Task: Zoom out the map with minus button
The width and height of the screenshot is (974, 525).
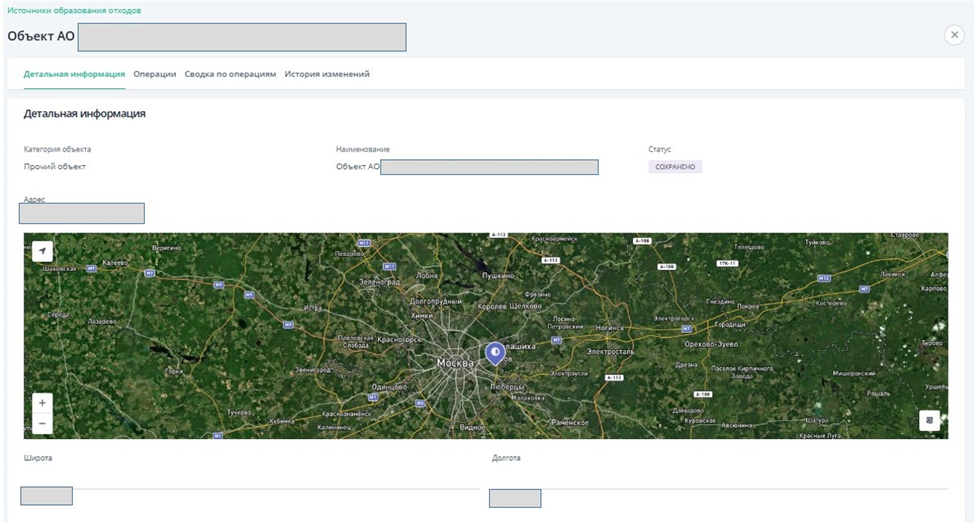Action: pos(42,423)
